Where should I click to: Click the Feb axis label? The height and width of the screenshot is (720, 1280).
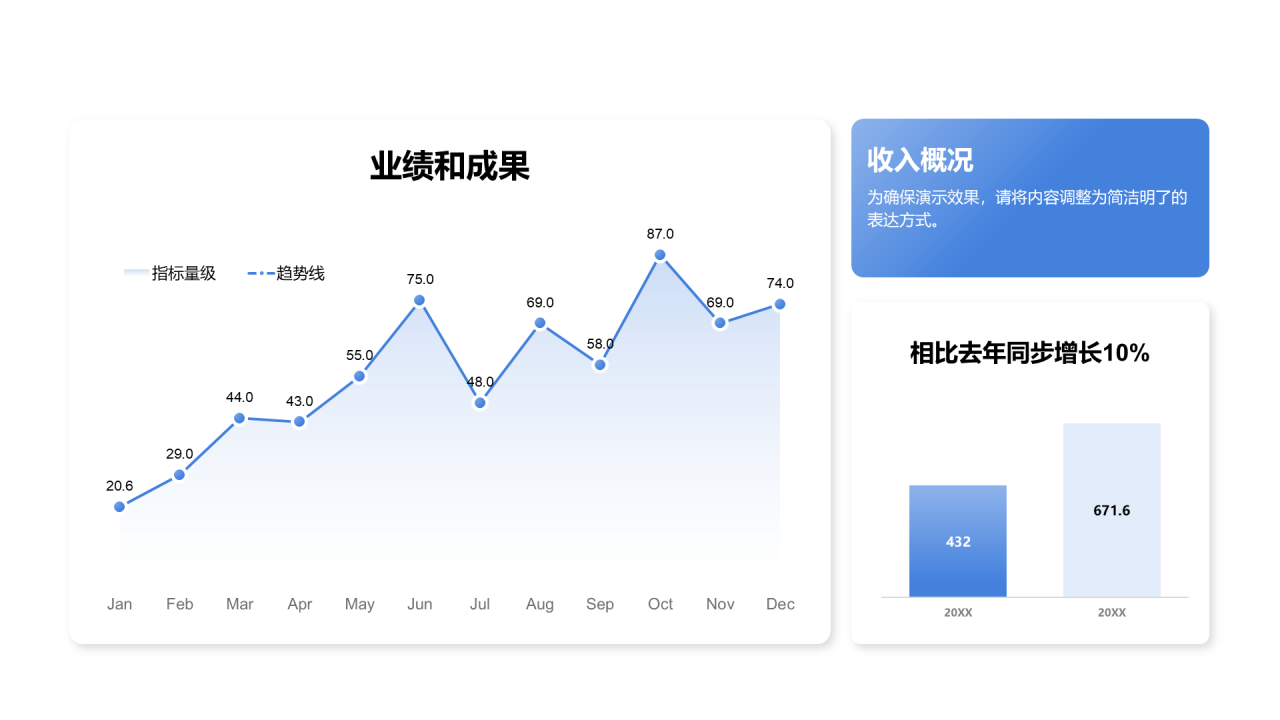point(180,604)
